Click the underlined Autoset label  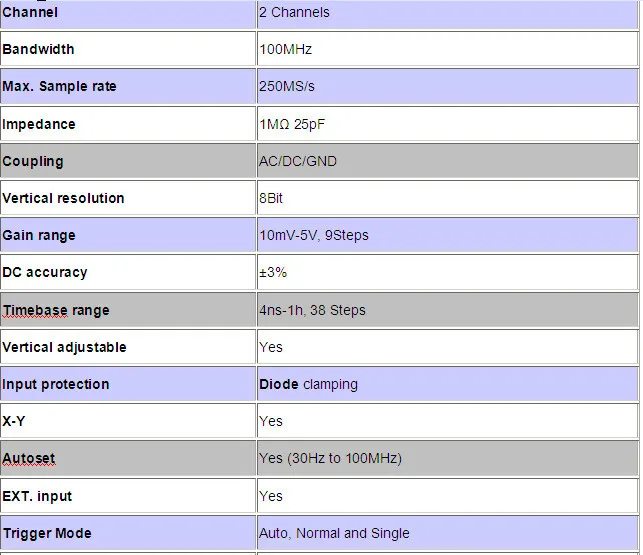(29, 458)
